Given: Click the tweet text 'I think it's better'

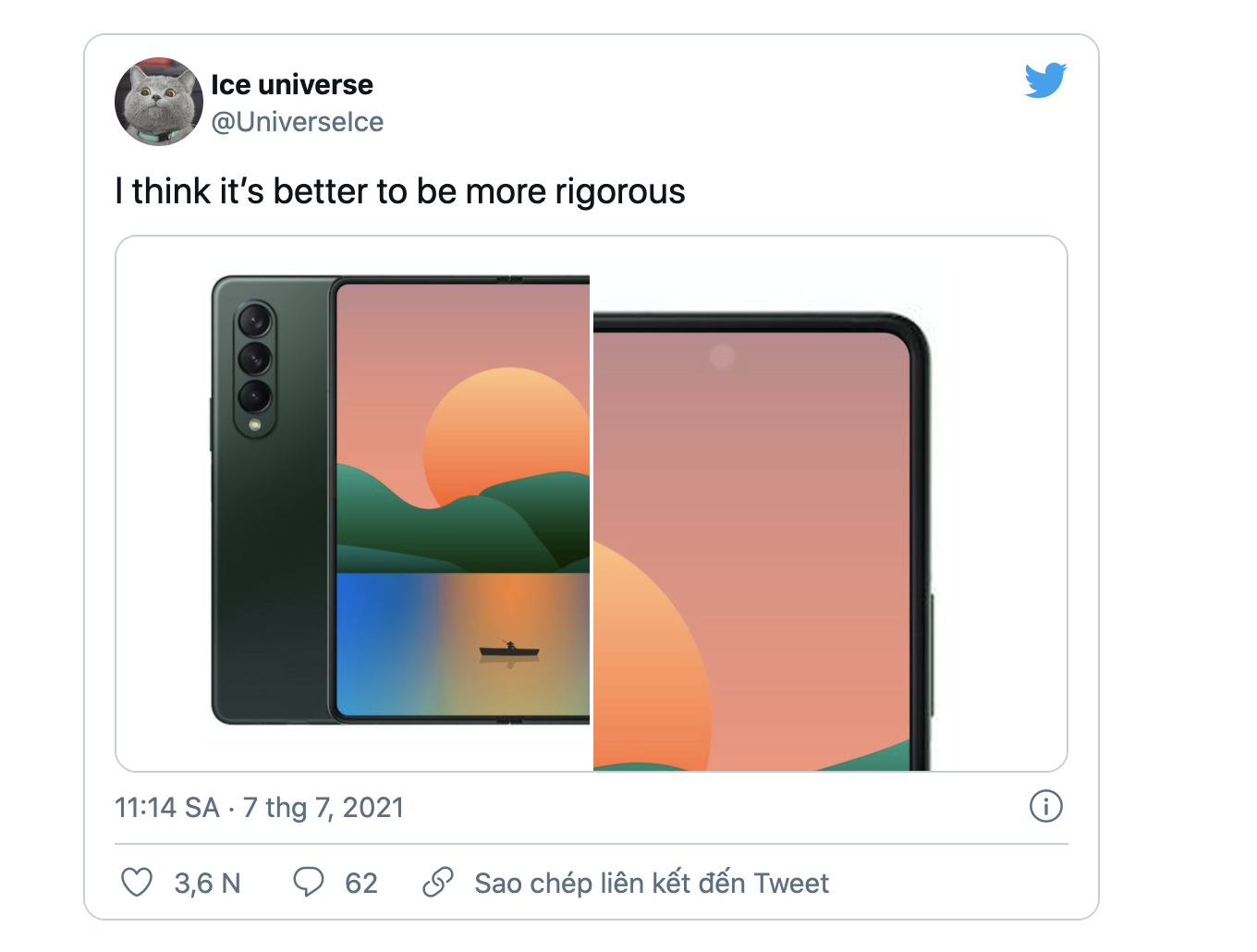Looking at the screenshot, I should 399,191.
